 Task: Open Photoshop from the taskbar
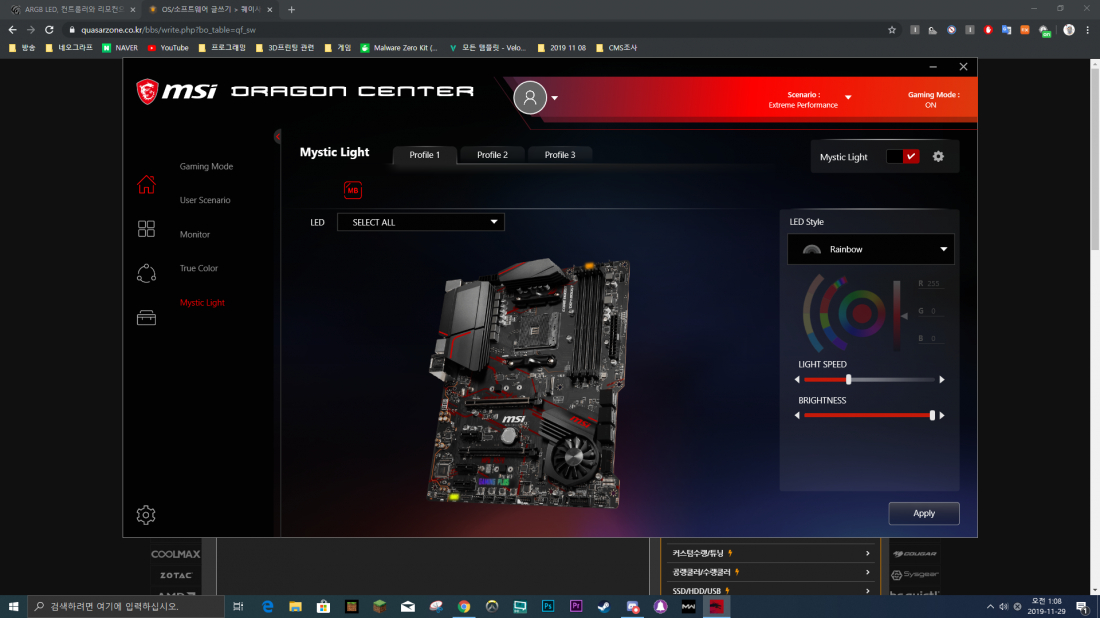(x=548, y=606)
